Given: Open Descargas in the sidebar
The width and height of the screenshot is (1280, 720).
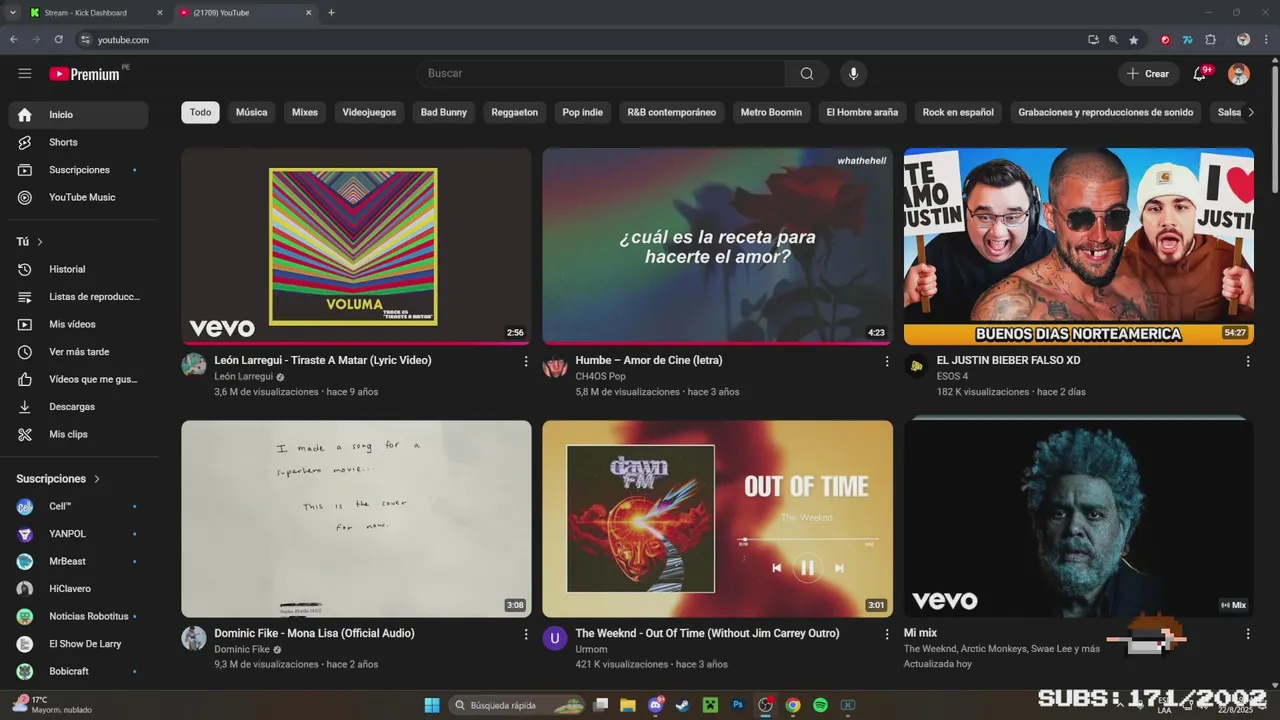Looking at the screenshot, I should pos(78,407).
